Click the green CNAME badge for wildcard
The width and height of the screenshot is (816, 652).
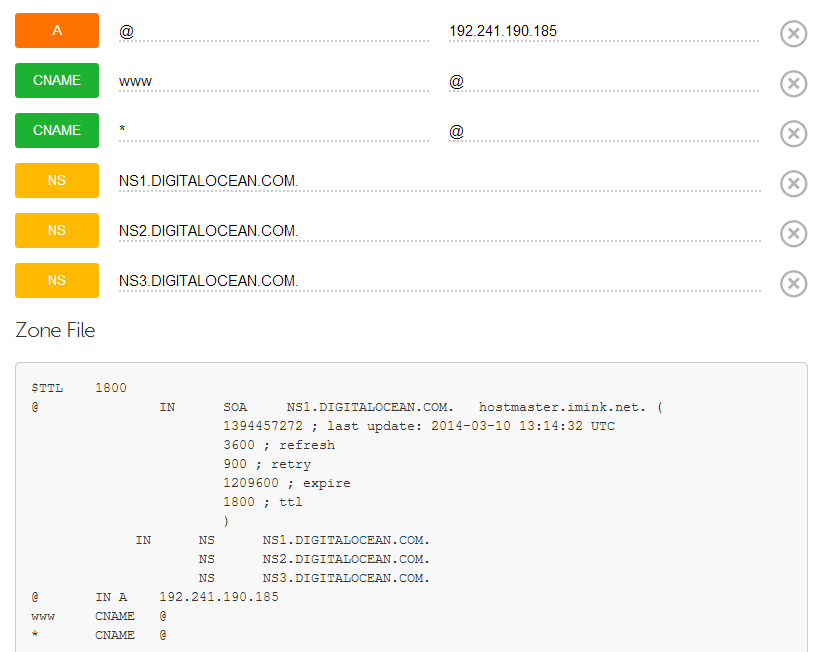(57, 131)
